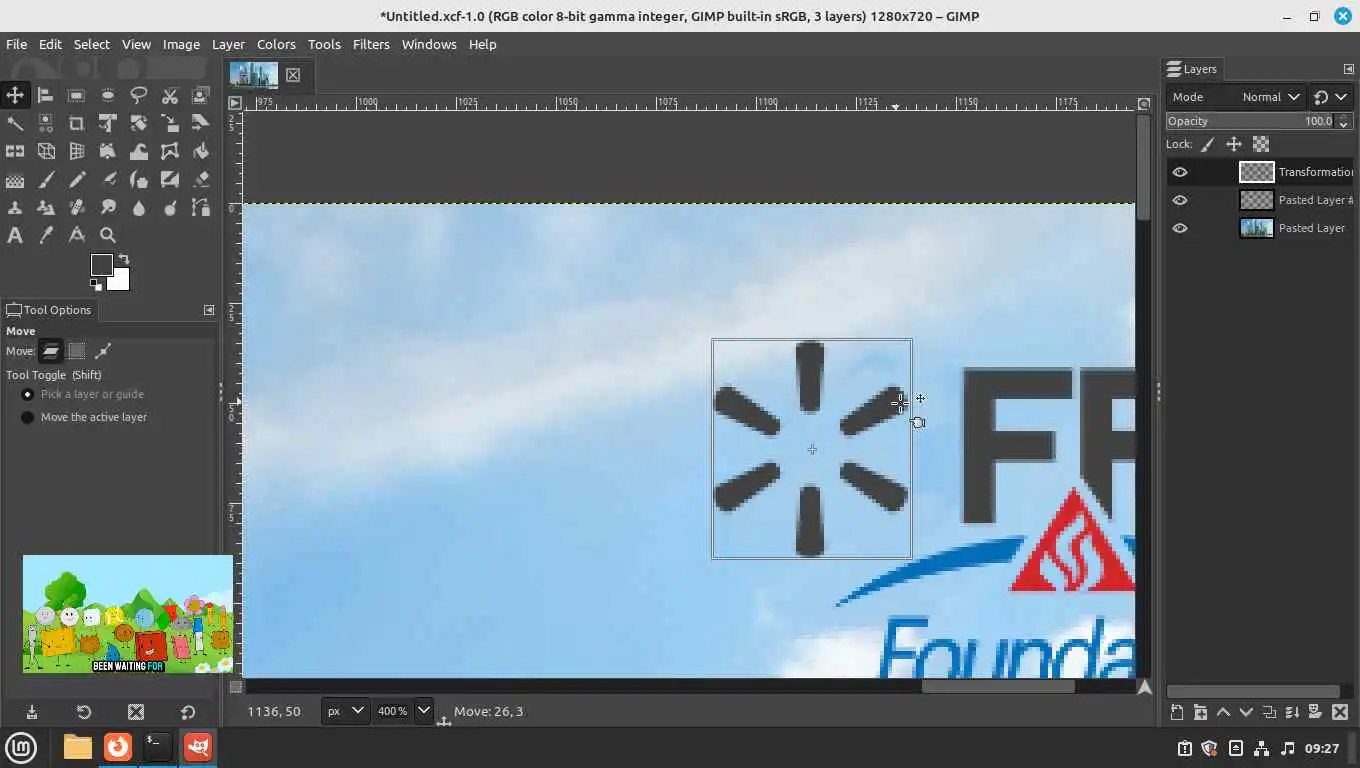The height and width of the screenshot is (768, 1360).
Task: Delete the selected layer button
Action: pos(1338,713)
